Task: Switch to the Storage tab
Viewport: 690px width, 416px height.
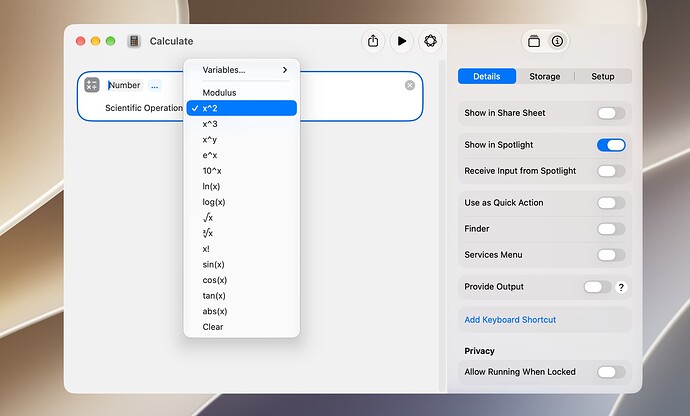Action: tap(544, 76)
